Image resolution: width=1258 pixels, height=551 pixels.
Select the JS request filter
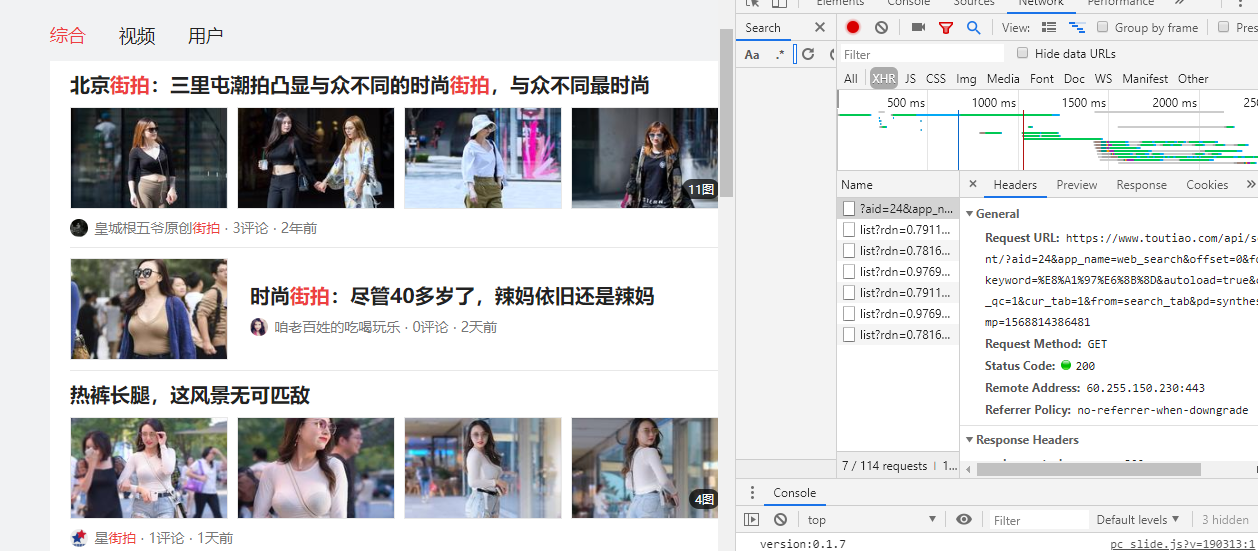910,79
